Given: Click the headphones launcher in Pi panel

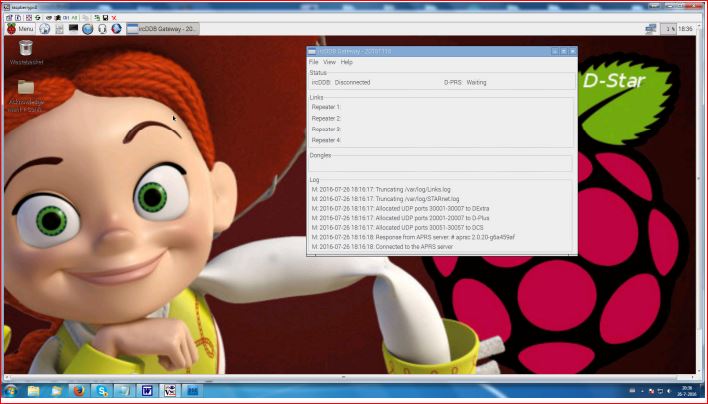Looking at the screenshot, I should [102, 29].
